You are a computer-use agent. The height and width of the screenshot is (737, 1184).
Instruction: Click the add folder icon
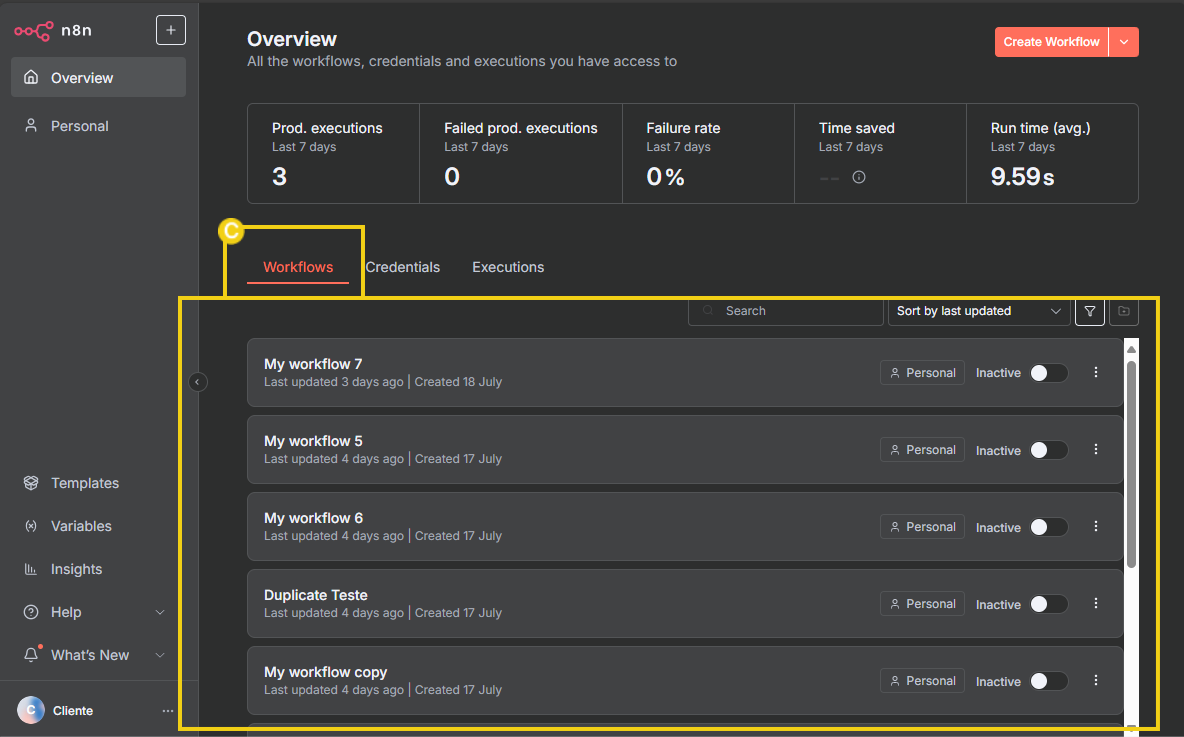point(1124,311)
